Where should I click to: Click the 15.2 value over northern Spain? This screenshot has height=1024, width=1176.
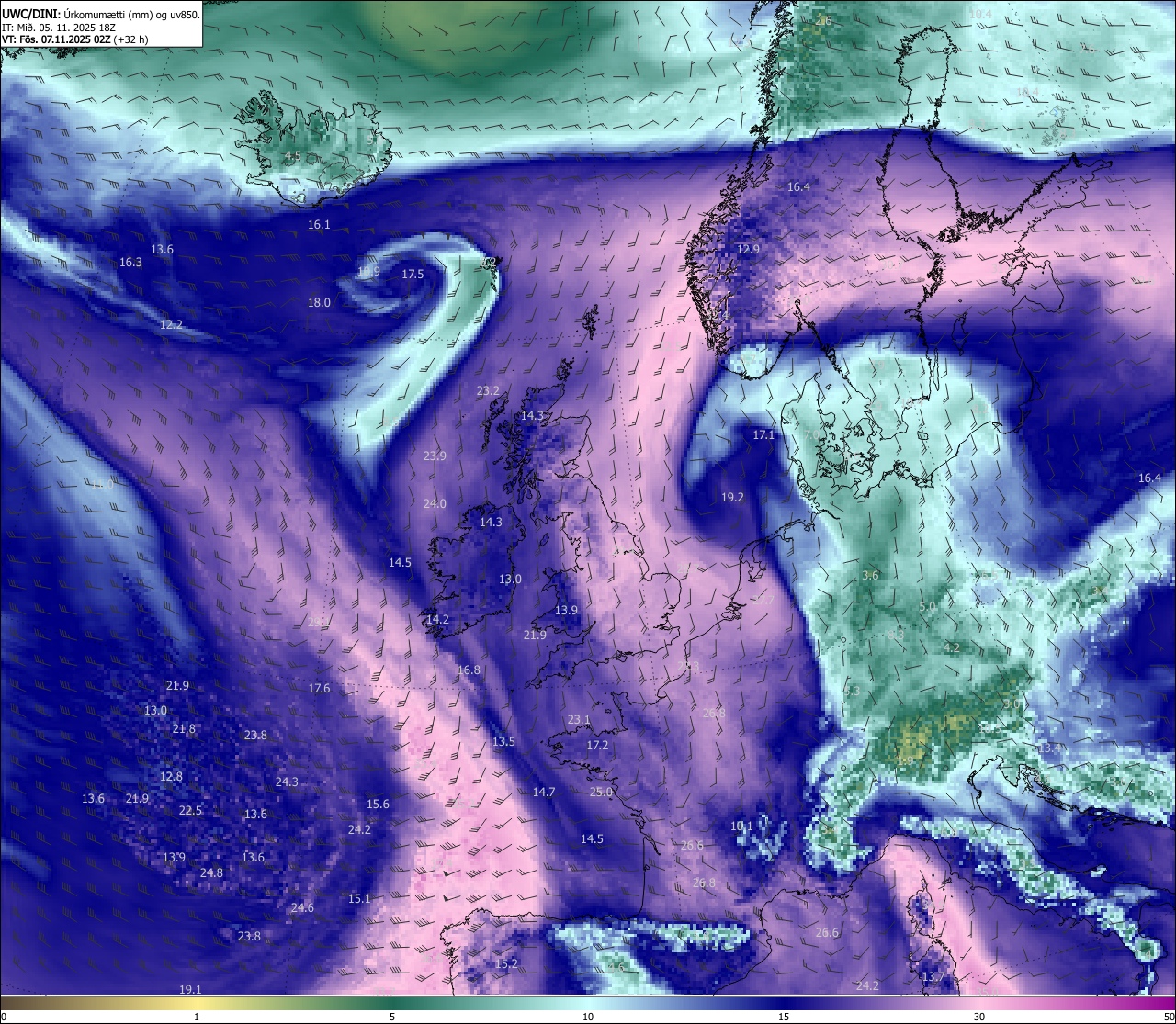506,963
